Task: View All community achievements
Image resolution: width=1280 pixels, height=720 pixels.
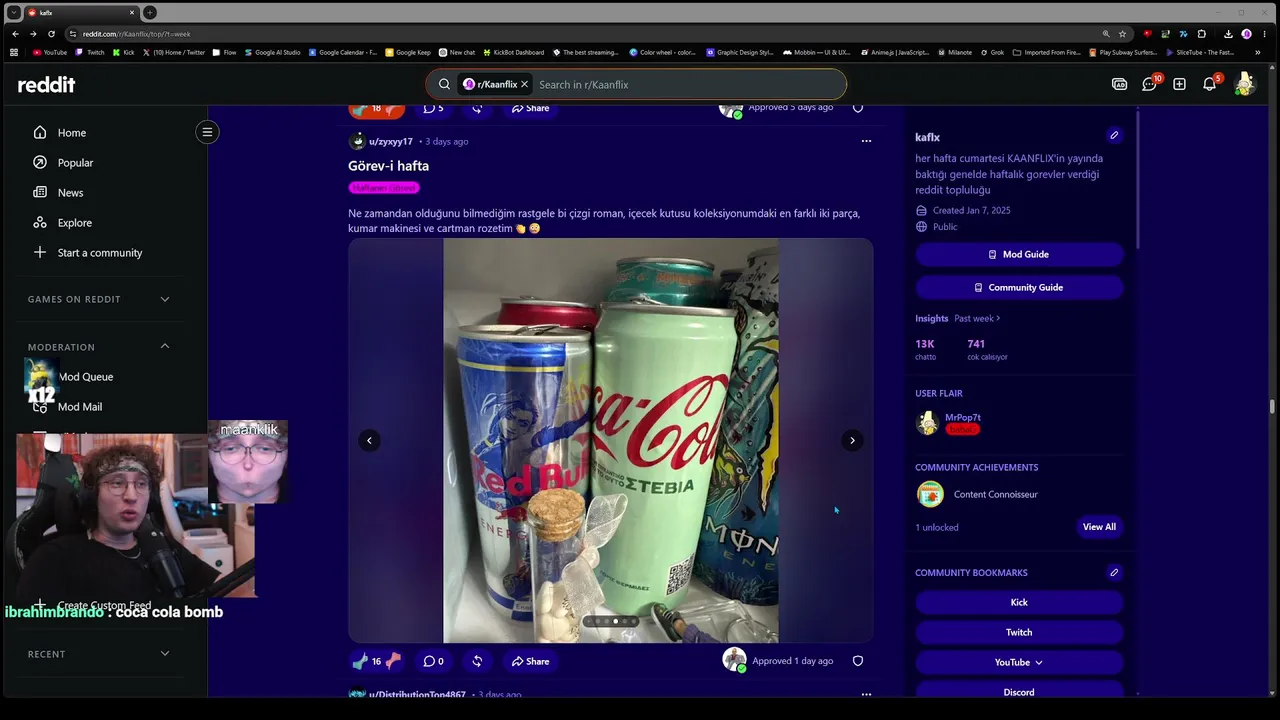Action: coord(1099,527)
